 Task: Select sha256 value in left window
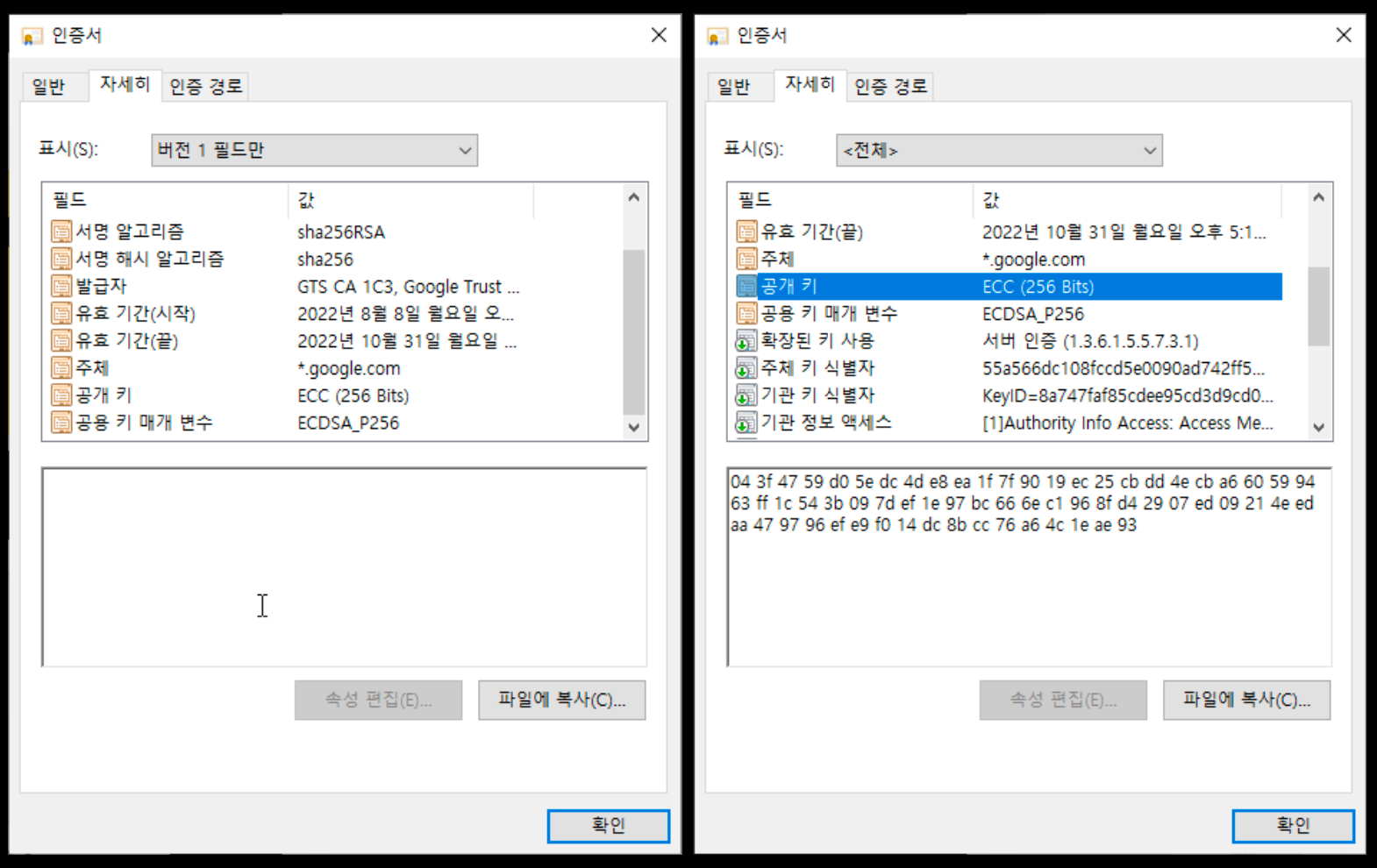[x=325, y=260]
